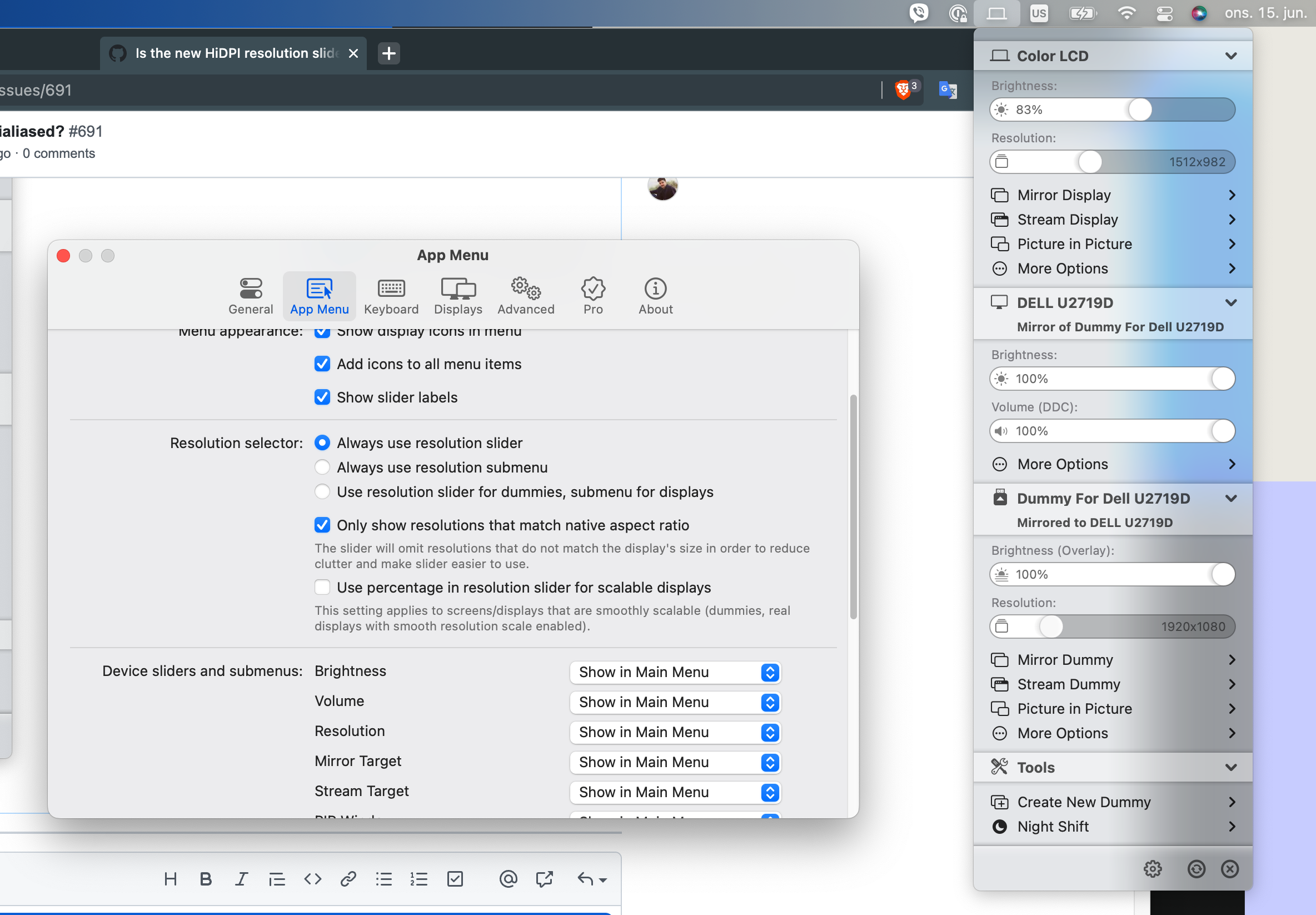Image resolution: width=1316 pixels, height=915 pixels.
Task: Open the Advanced preferences tab
Action: (526, 296)
